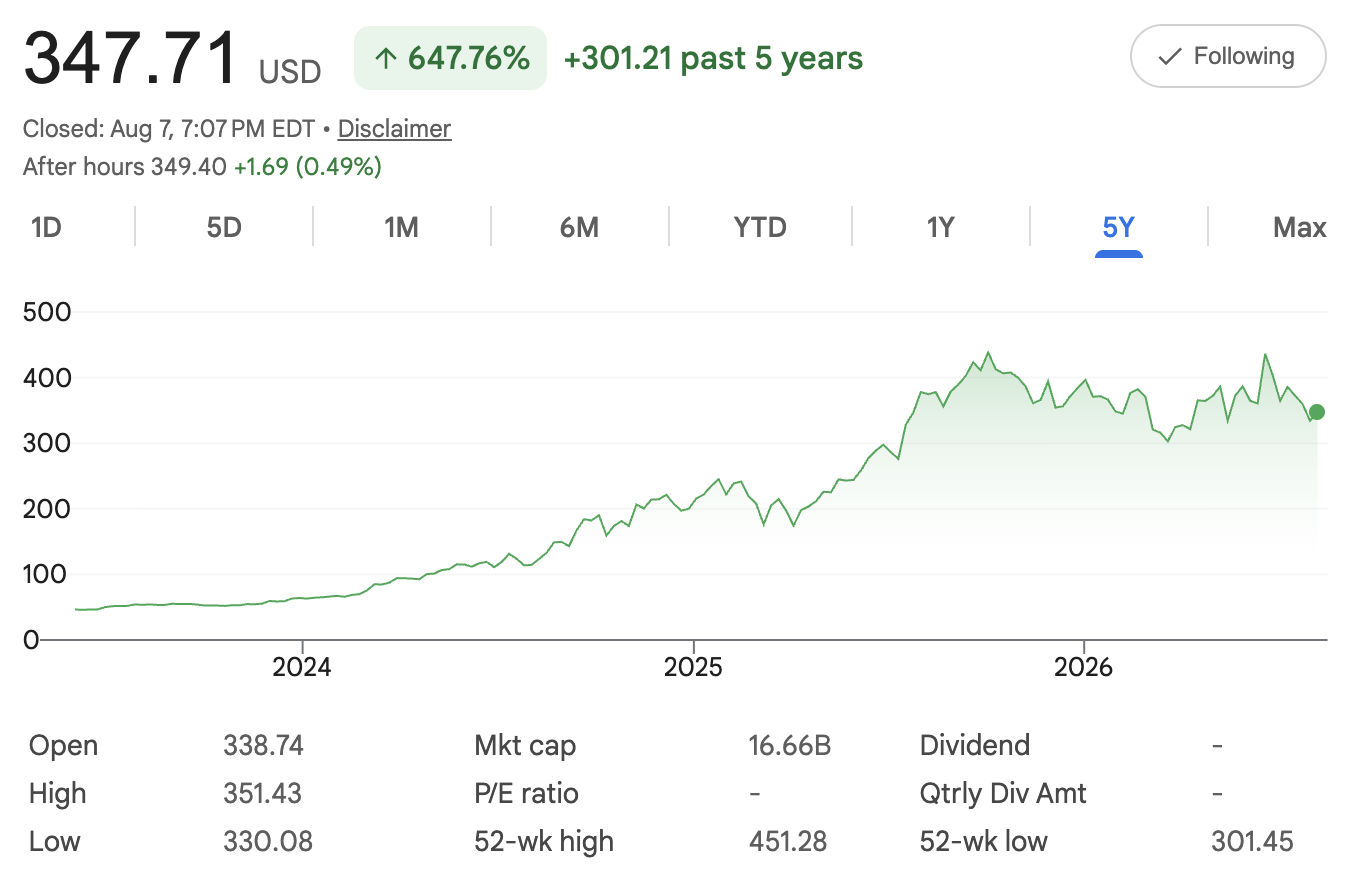Toggle the Following button off

coord(1228,56)
